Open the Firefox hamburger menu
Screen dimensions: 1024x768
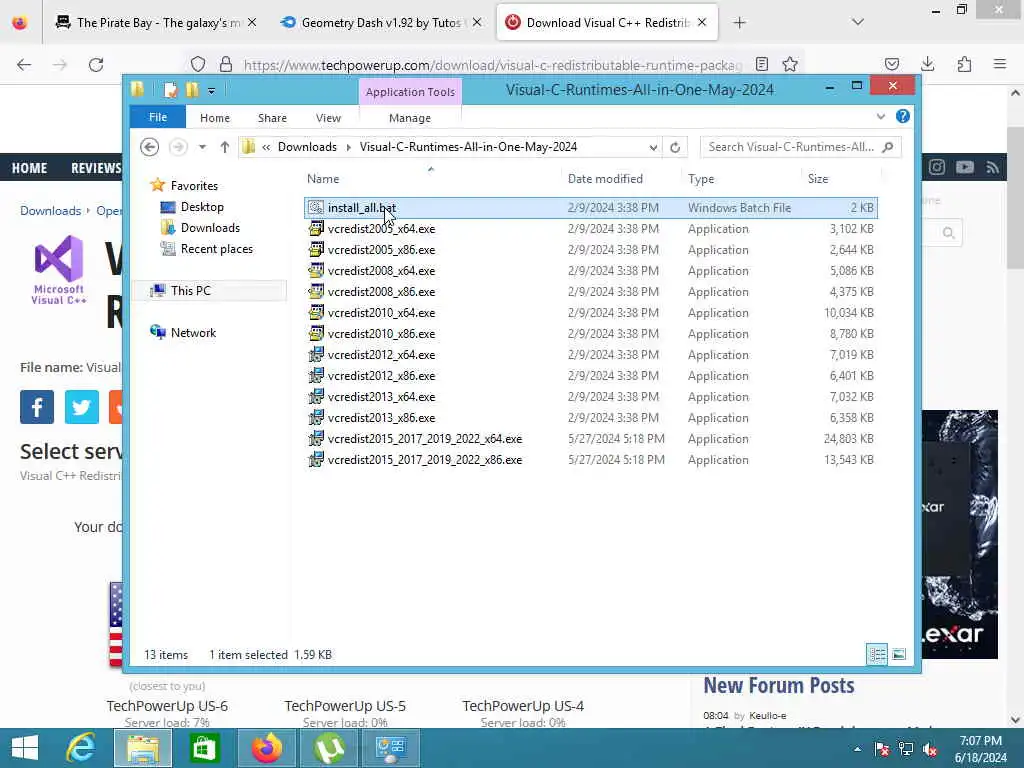[1000, 64]
